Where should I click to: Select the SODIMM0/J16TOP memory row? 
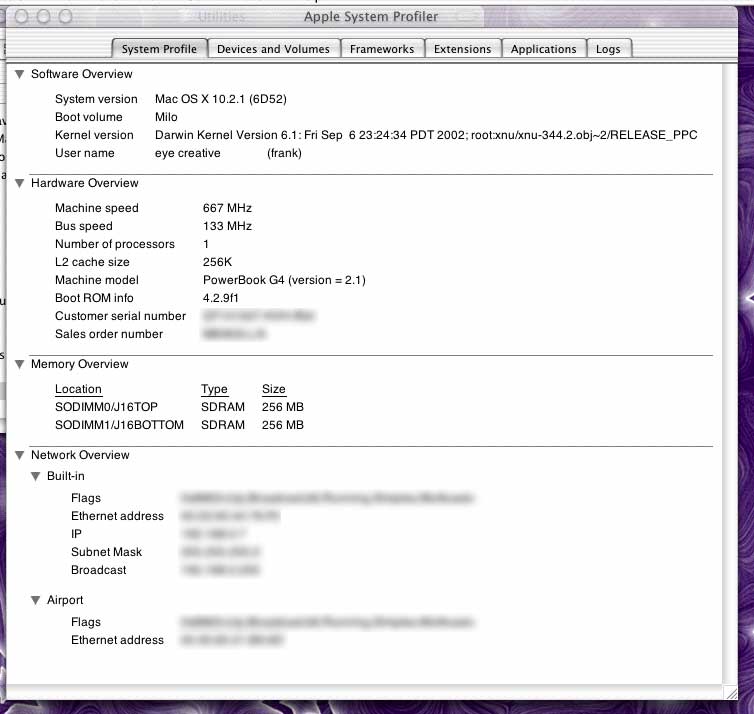[179, 407]
